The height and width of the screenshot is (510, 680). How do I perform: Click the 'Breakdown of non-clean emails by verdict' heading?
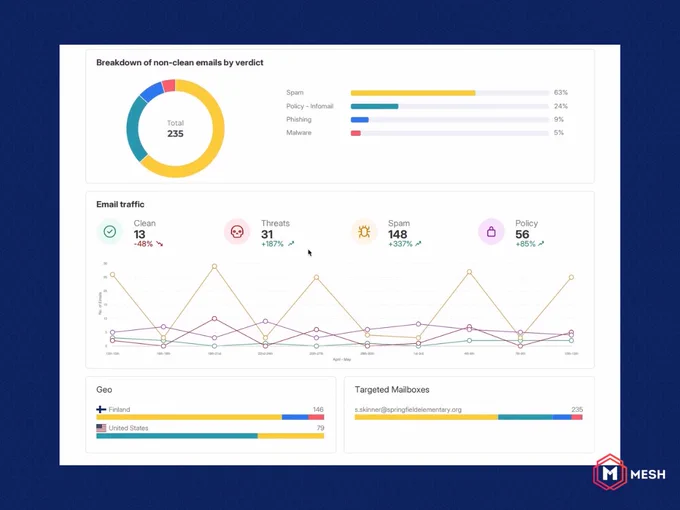[x=180, y=62]
